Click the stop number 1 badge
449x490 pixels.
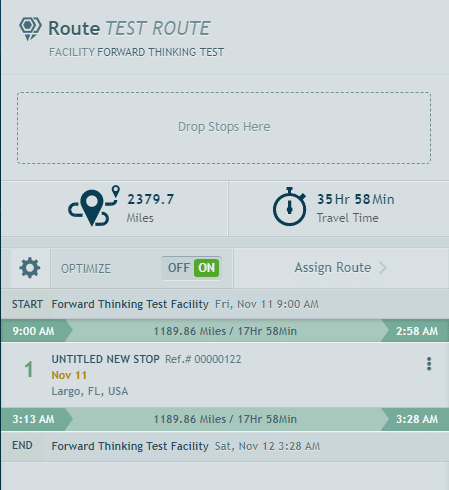(29, 370)
